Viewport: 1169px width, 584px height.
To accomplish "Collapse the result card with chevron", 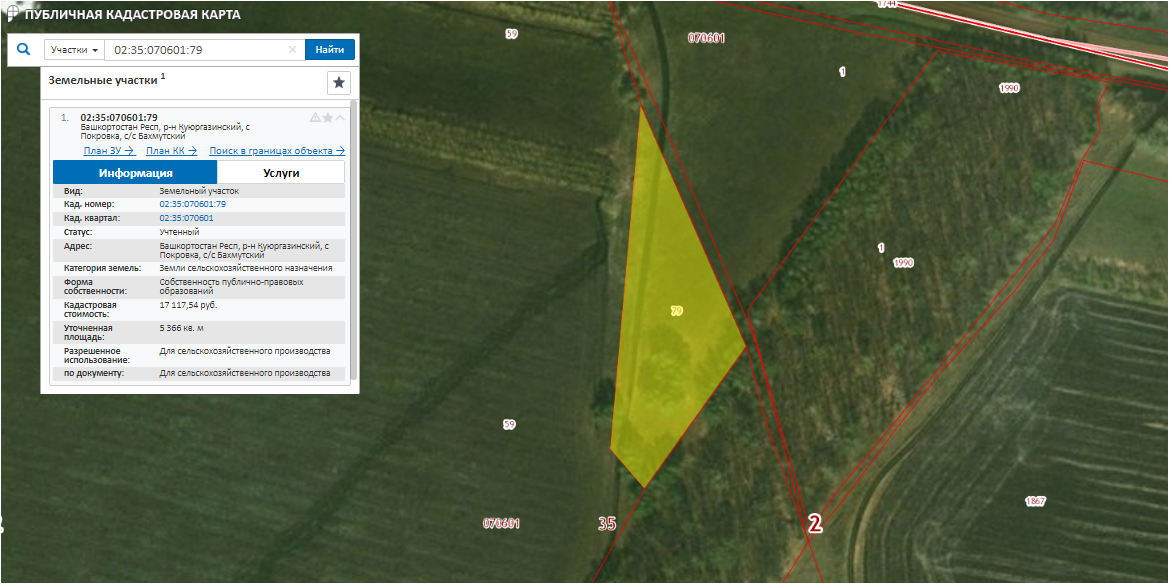I will [x=340, y=118].
